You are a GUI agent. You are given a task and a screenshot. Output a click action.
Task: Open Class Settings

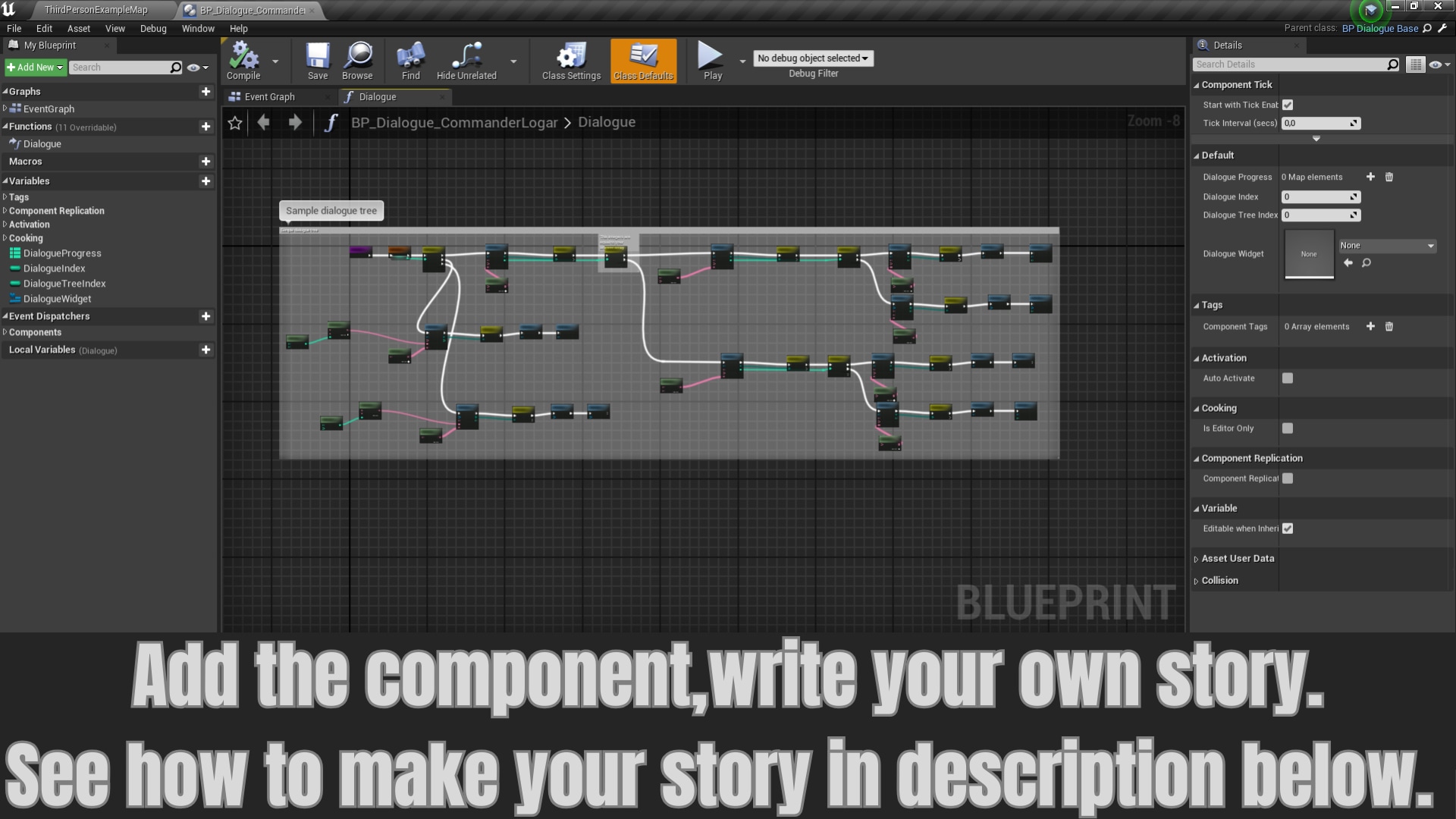[571, 60]
